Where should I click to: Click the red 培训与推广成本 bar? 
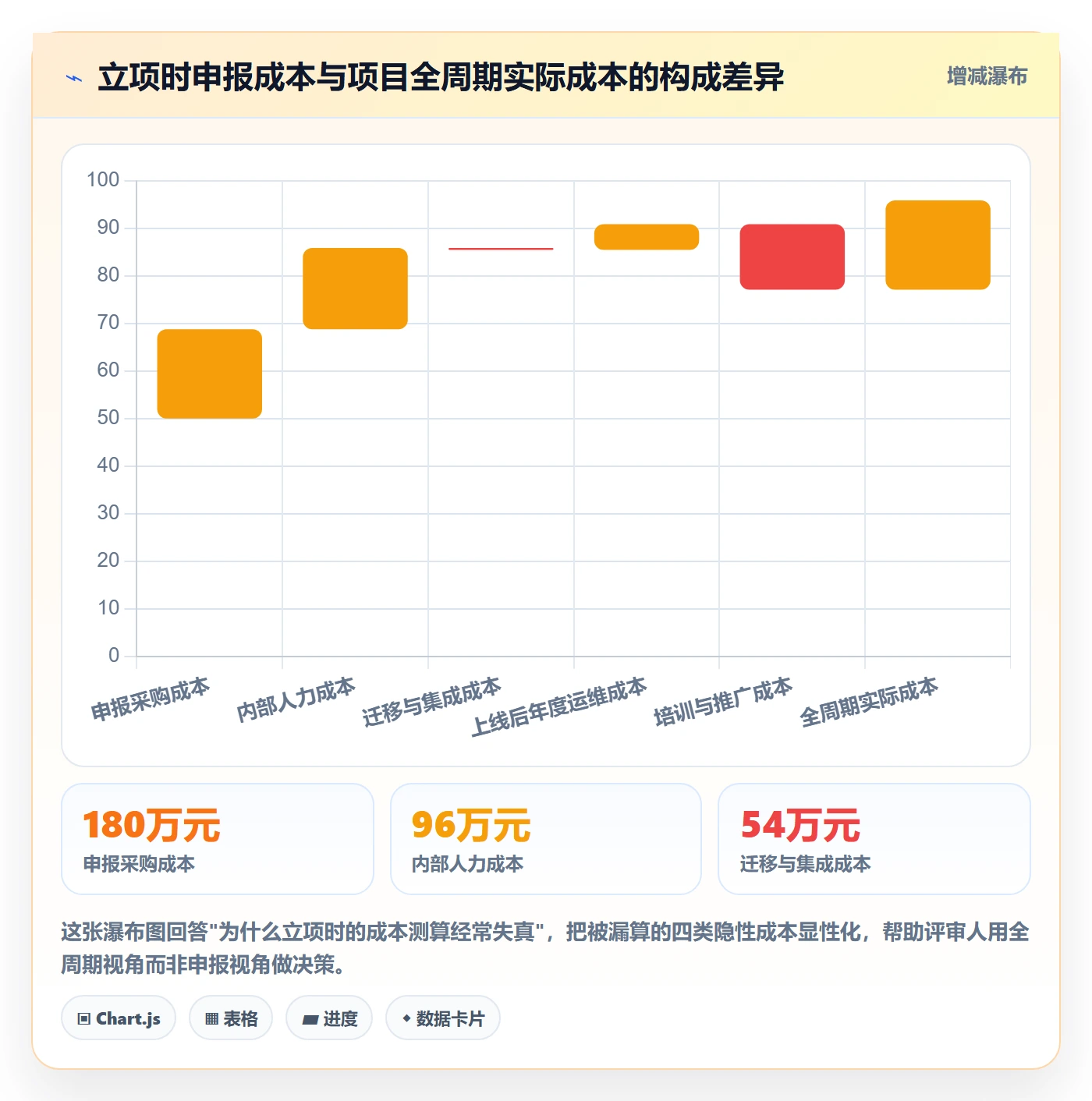click(792, 257)
